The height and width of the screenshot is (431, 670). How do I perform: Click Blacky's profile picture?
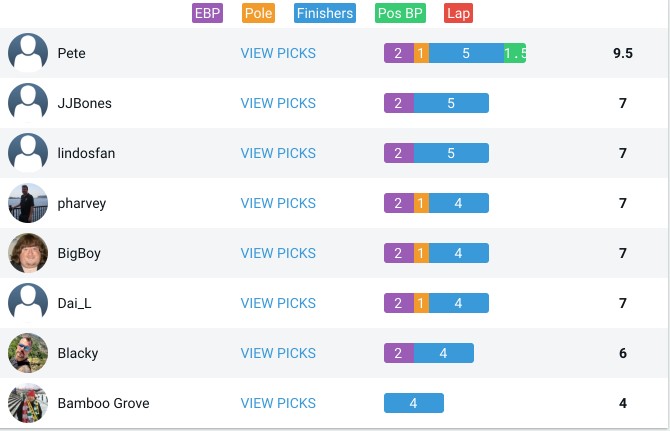click(28, 353)
